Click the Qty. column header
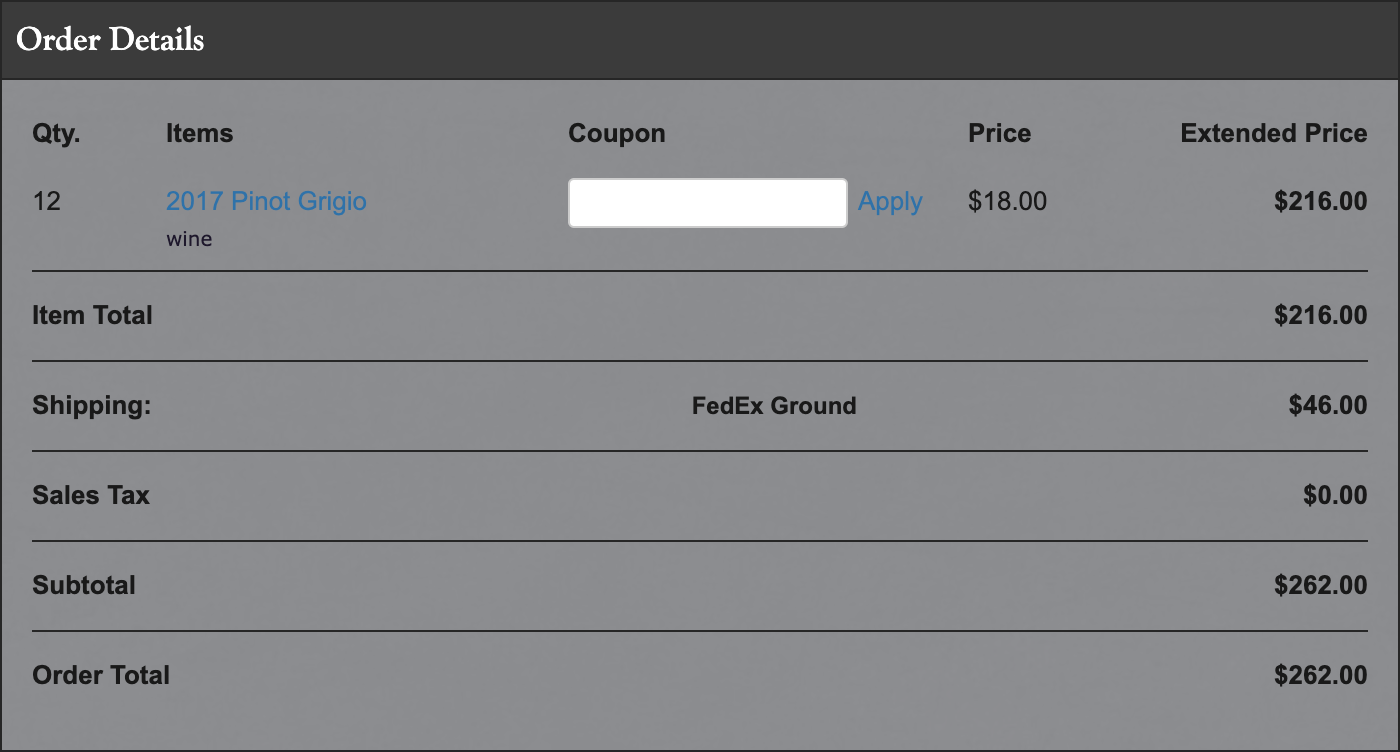This screenshot has width=1400, height=752. 57,134
